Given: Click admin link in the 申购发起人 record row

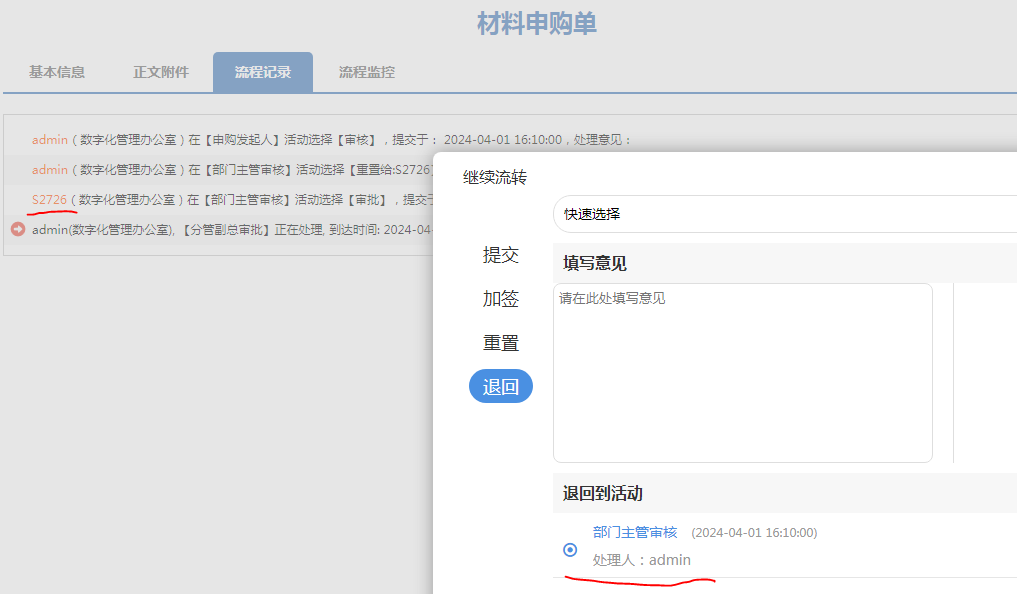Looking at the screenshot, I should pyautogui.click(x=50, y=140).
